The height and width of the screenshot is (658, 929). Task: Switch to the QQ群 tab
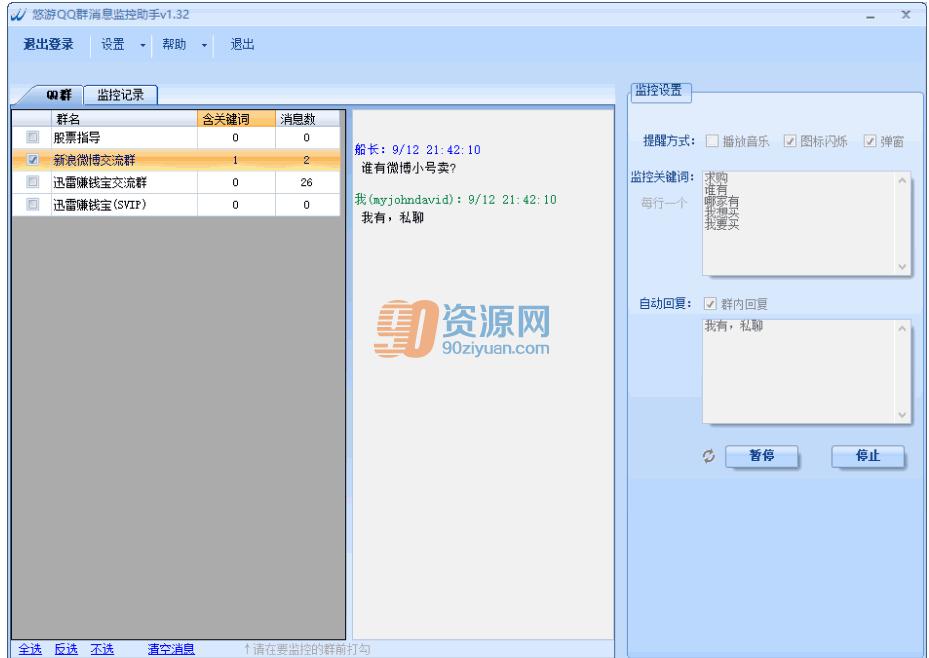click(58, 95)
